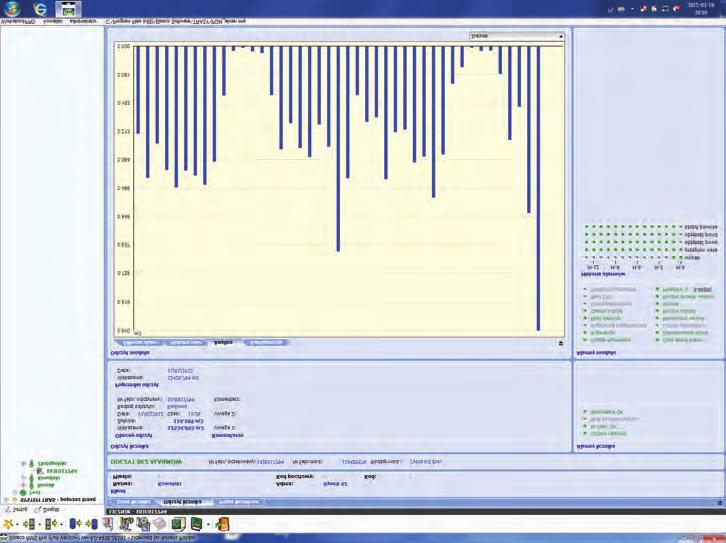Open the dropdown arrow beside the yellow star

(17, 524)
